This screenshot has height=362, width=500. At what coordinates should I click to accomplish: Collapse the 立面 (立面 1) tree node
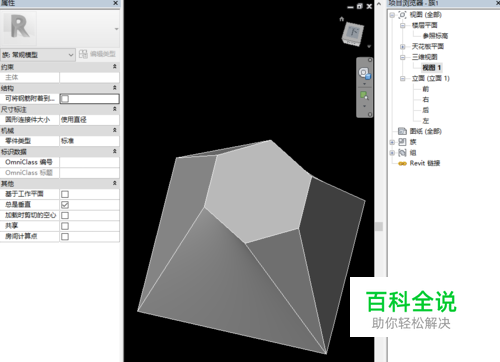[403, 79]
